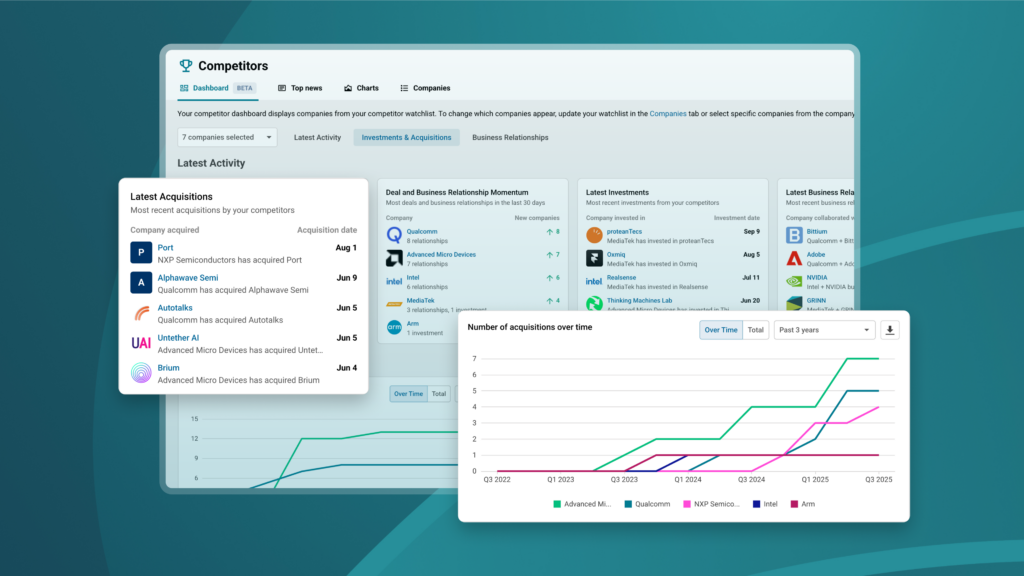Open the Top news tab
Viewport: 1024px width, 576px height.
click(300, 88)
